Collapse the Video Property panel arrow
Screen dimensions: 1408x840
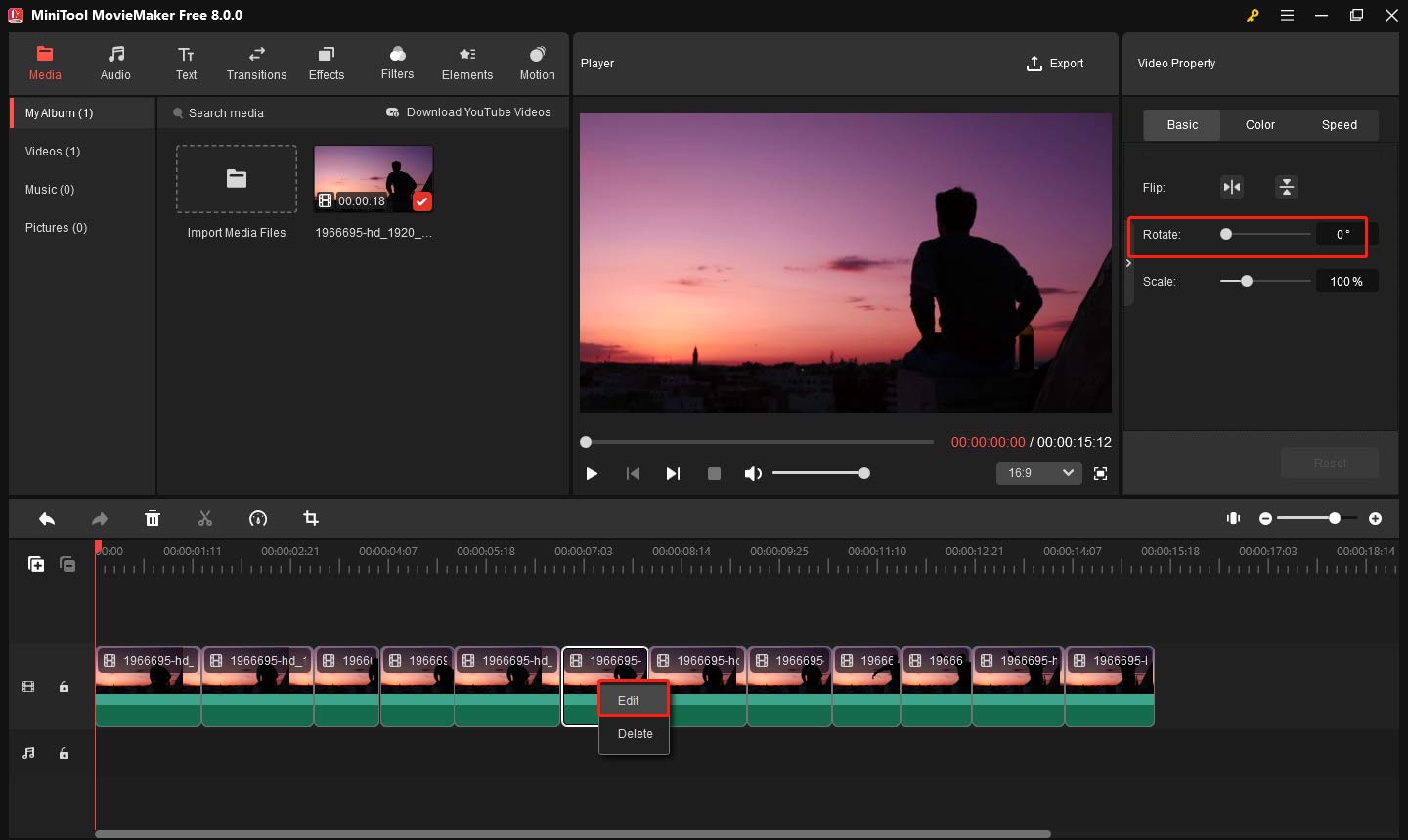click(1128, 263)
